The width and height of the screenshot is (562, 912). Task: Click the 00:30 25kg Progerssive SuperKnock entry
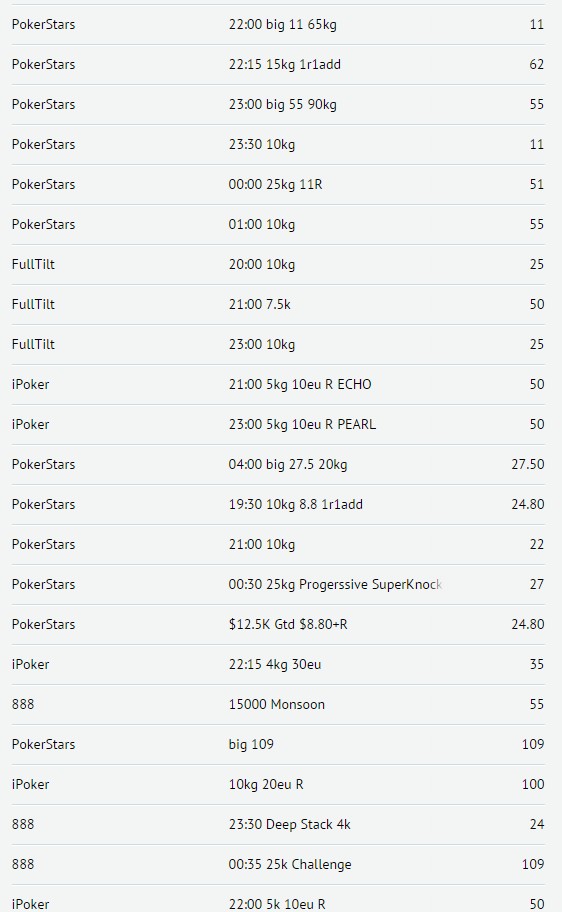(x=278, y=585)
